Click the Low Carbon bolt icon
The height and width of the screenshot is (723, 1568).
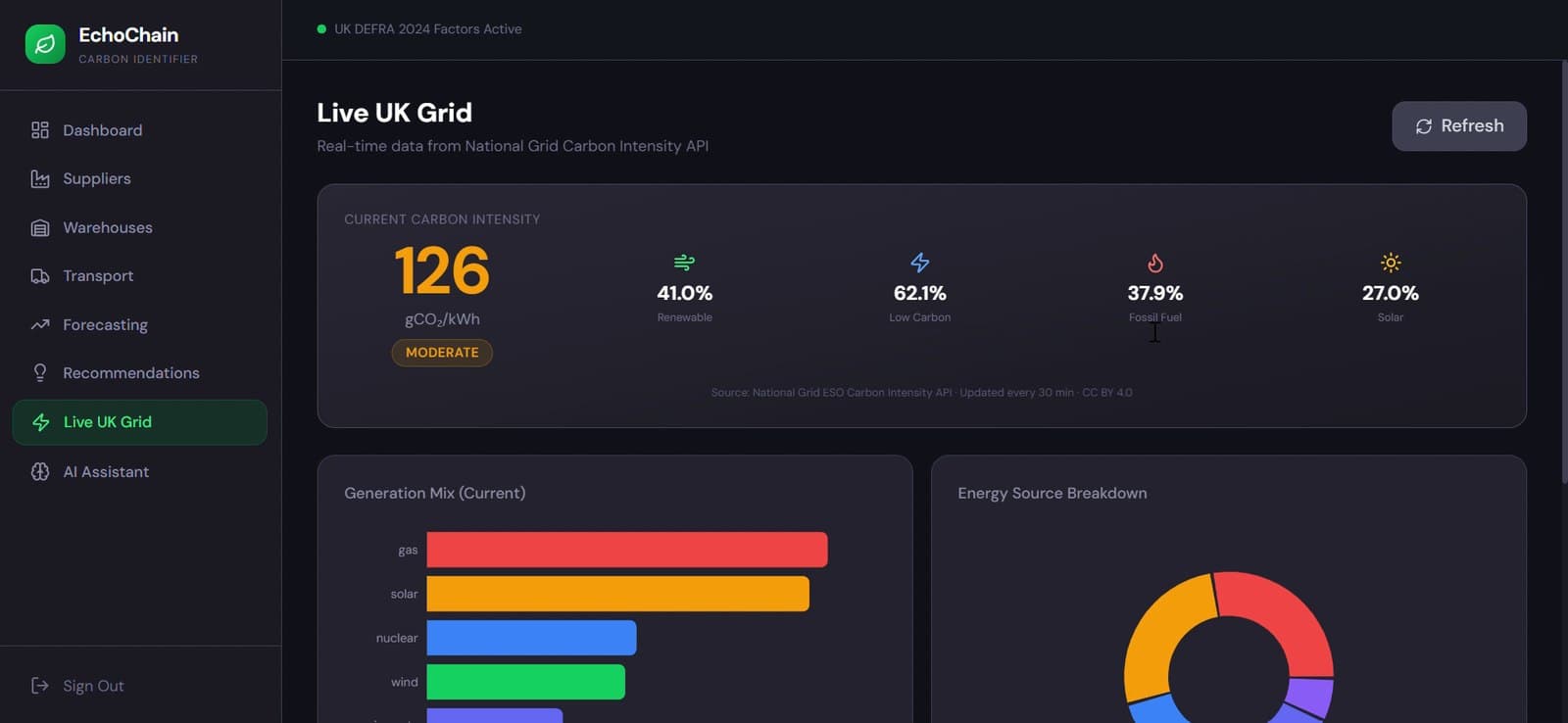click(919, 263)
